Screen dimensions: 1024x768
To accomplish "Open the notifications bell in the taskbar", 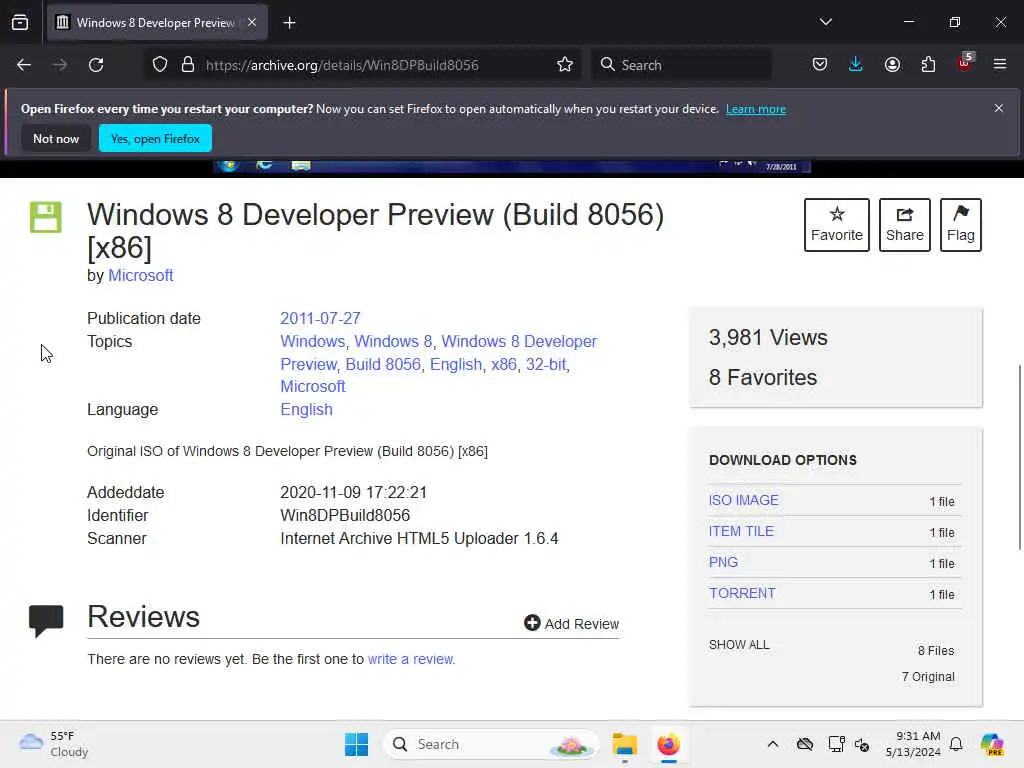I will [x=956, y=744].
